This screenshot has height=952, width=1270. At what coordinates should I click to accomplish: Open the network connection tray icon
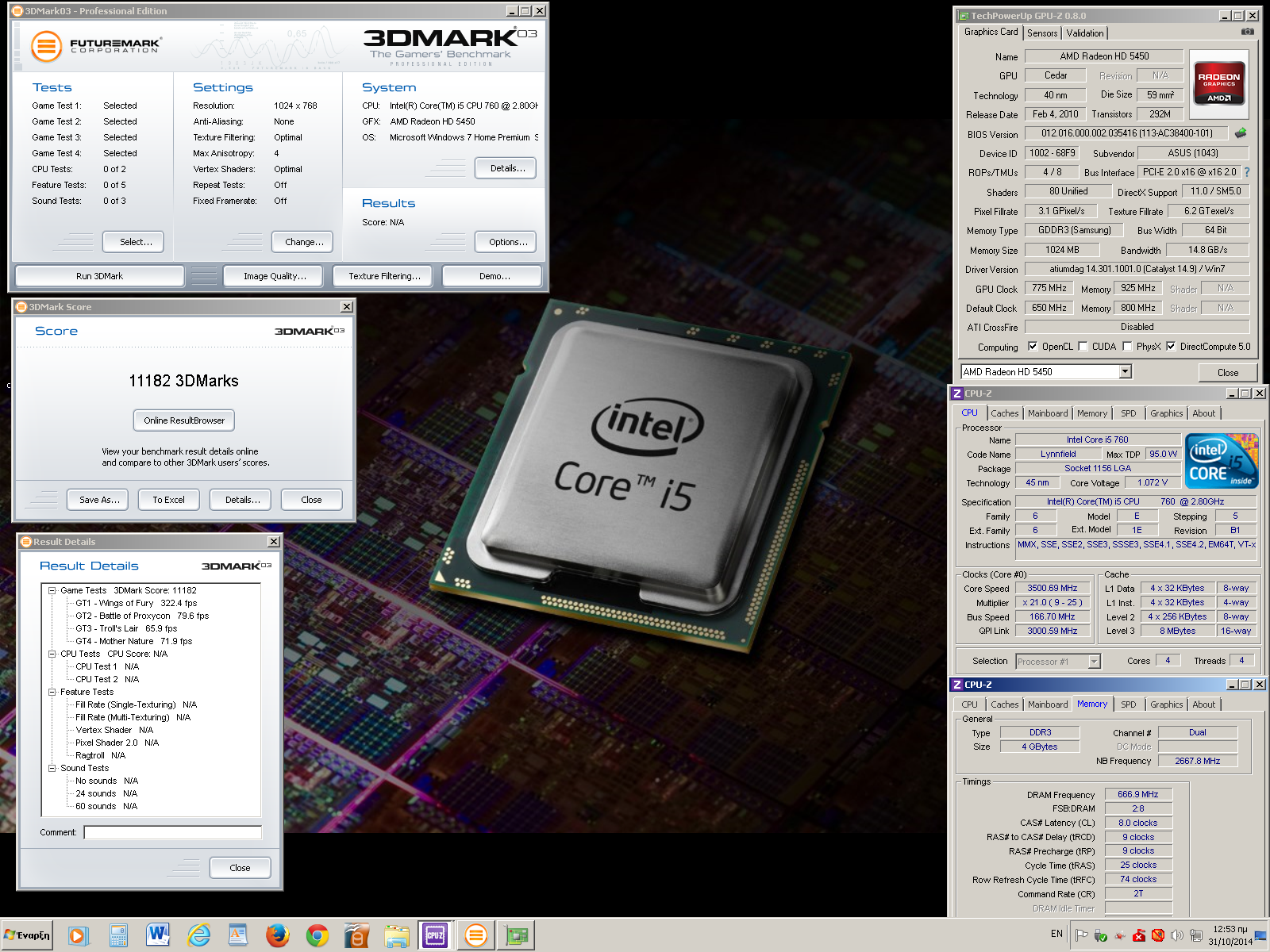[x=1196, y=935]
